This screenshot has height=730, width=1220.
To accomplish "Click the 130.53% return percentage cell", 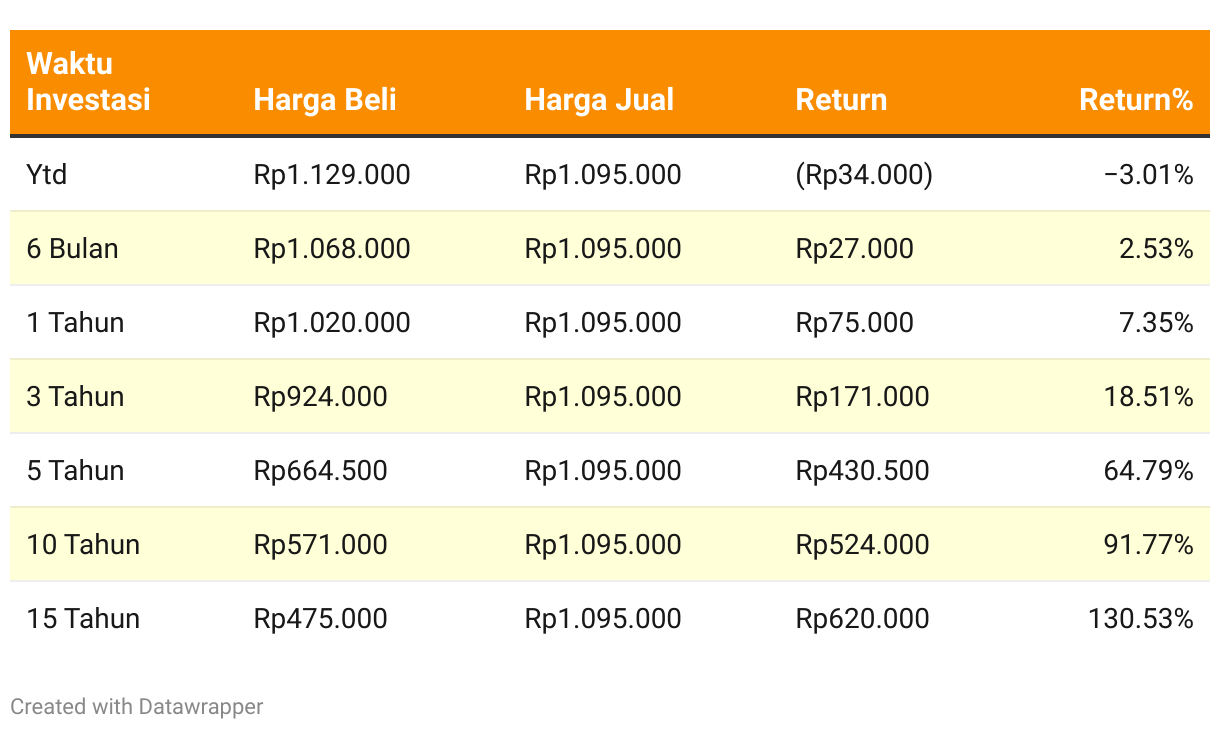I will click(1141, 619).
